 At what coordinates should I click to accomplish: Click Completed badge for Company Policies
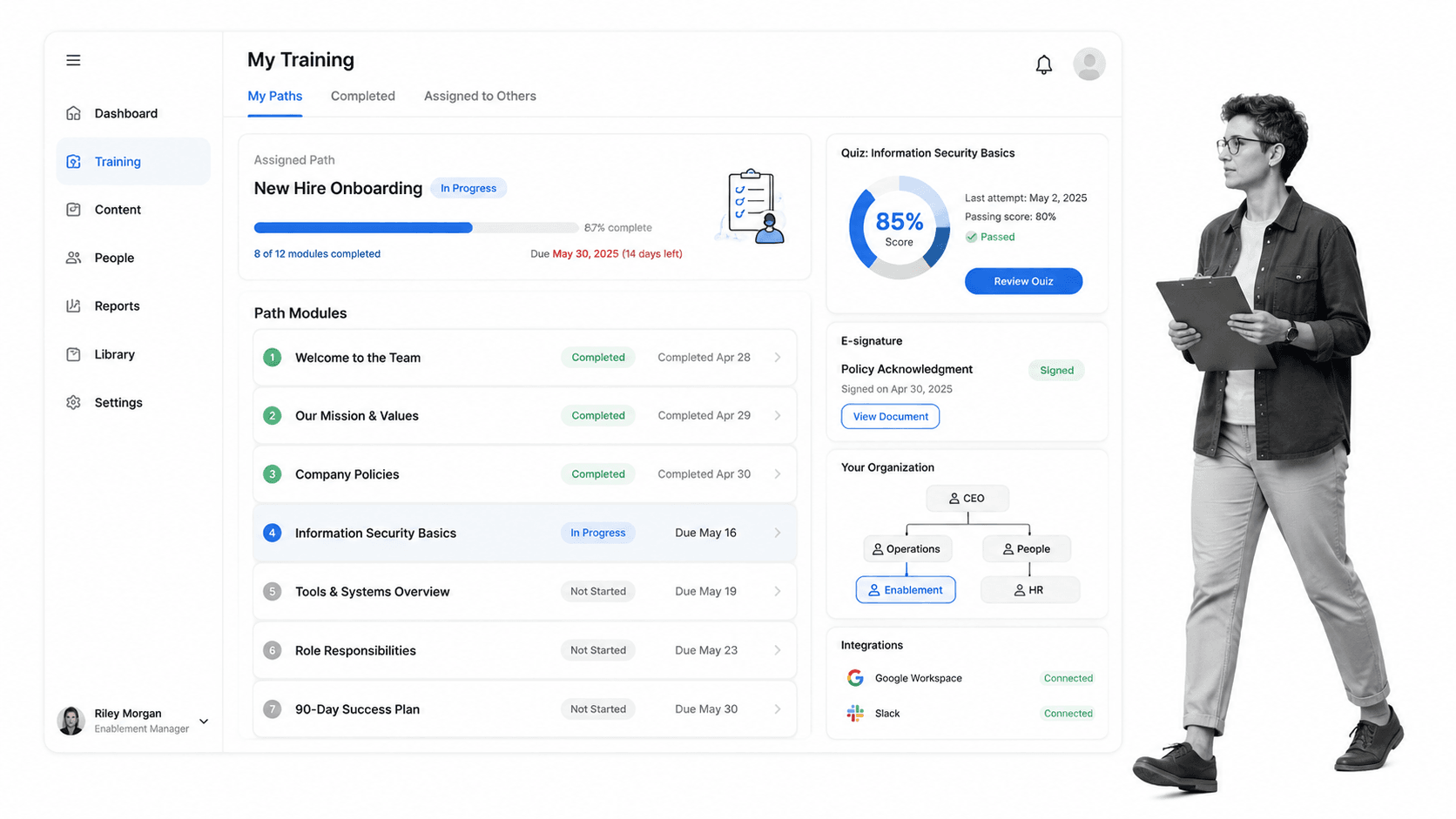point(598,474)
